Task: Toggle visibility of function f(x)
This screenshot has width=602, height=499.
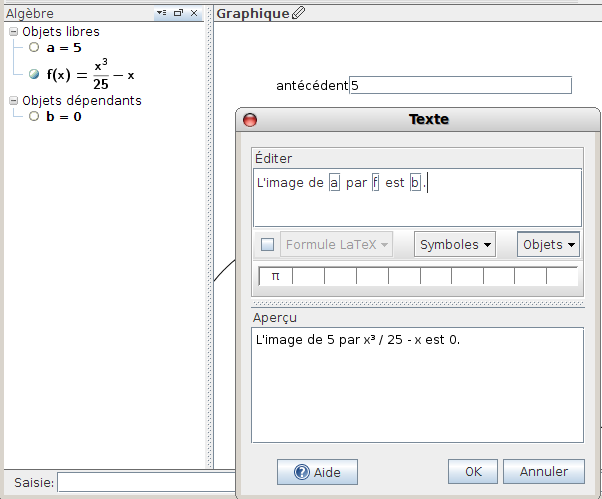Action: (34, 74)
